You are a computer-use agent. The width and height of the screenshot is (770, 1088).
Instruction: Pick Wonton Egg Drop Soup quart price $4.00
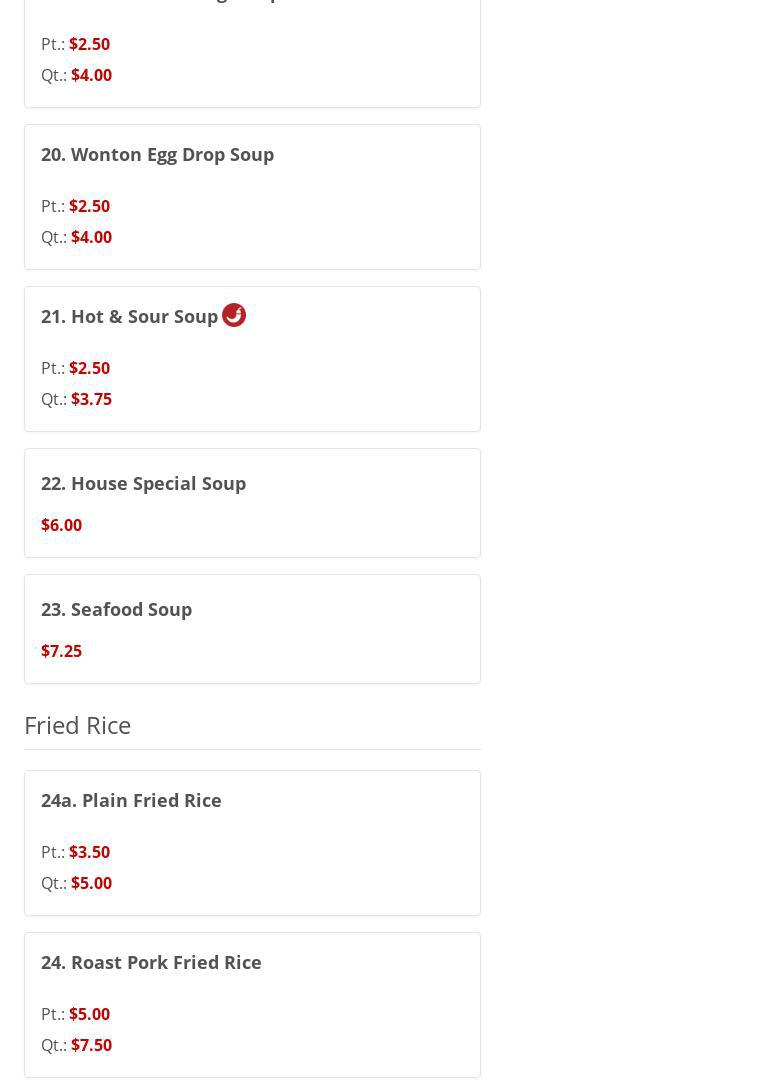91,237
